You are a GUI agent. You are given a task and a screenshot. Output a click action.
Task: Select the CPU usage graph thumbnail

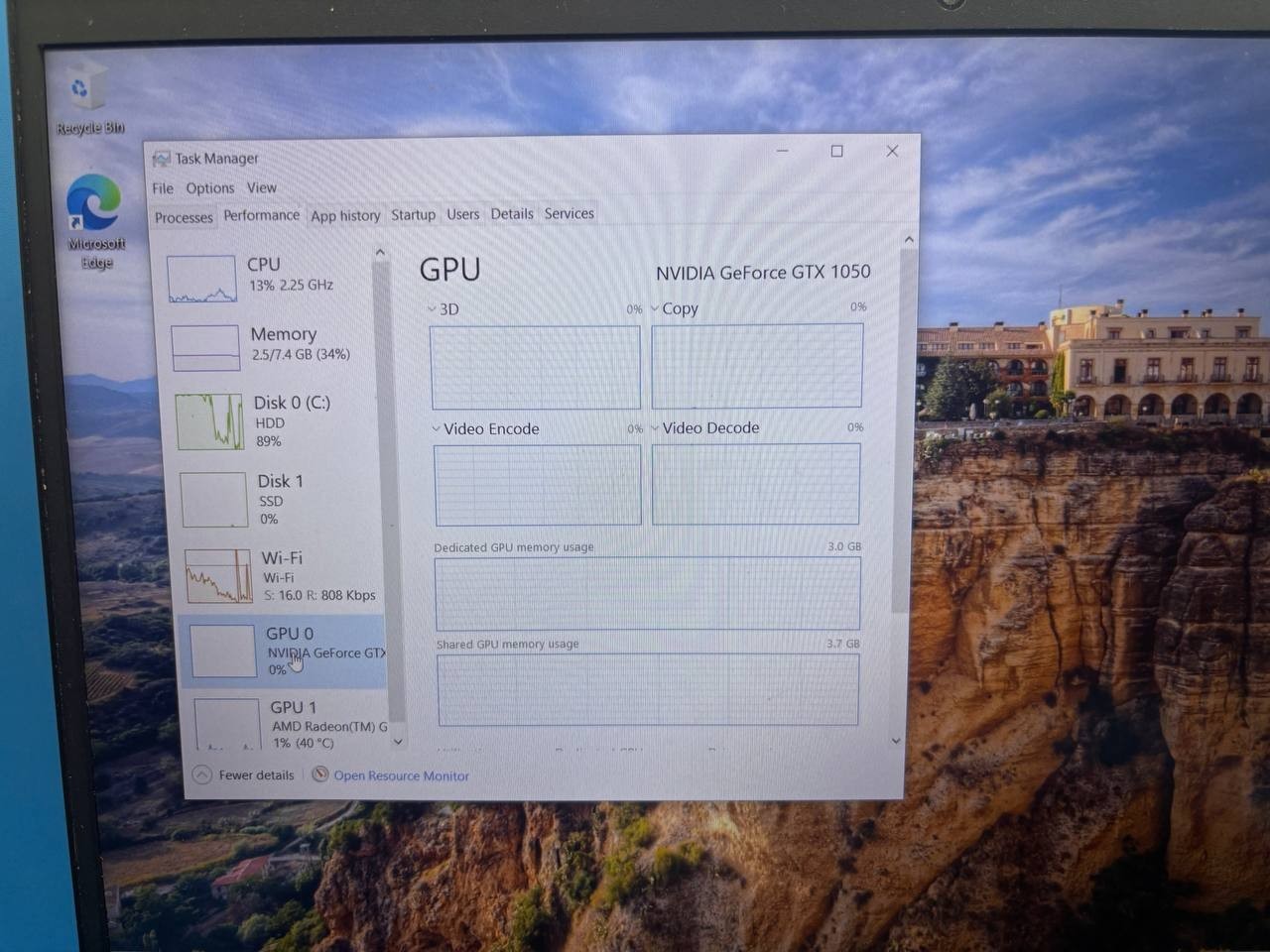[x=201, y=279]
